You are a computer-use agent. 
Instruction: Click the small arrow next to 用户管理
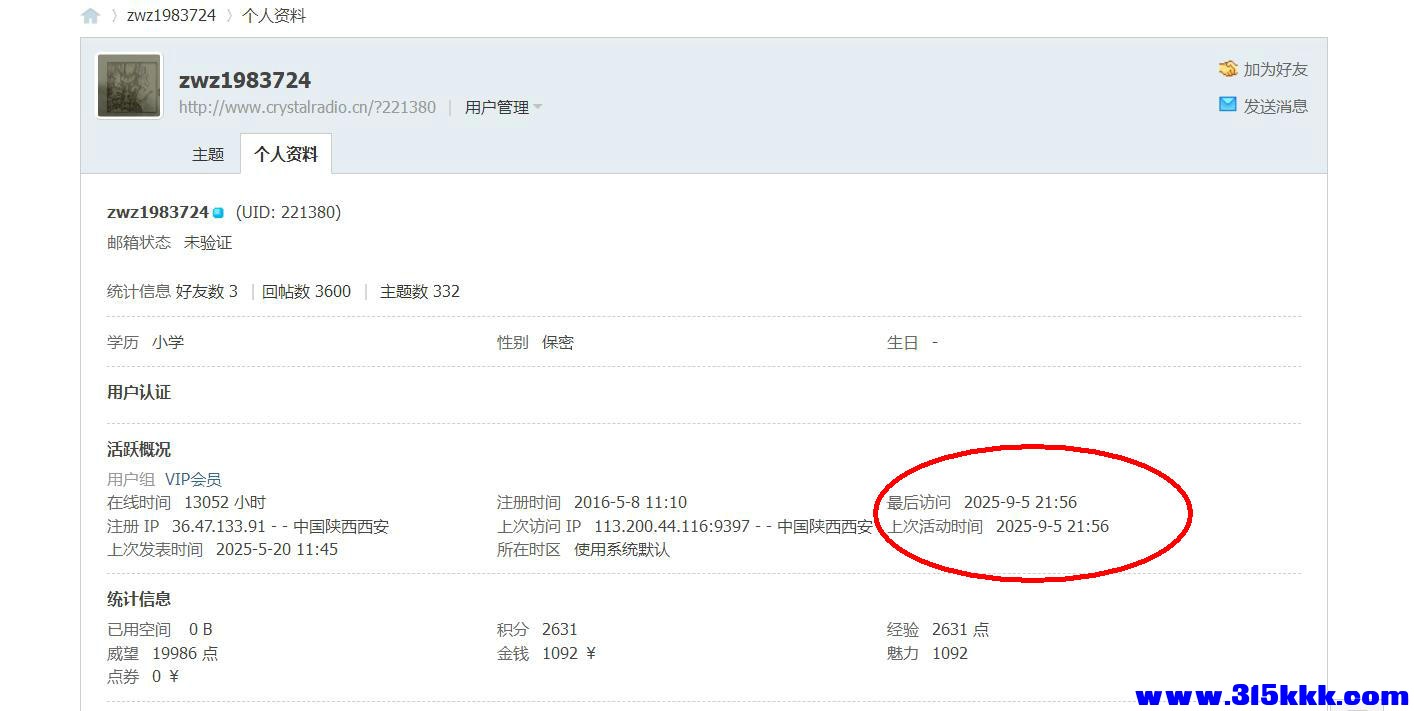pos(538,107)
